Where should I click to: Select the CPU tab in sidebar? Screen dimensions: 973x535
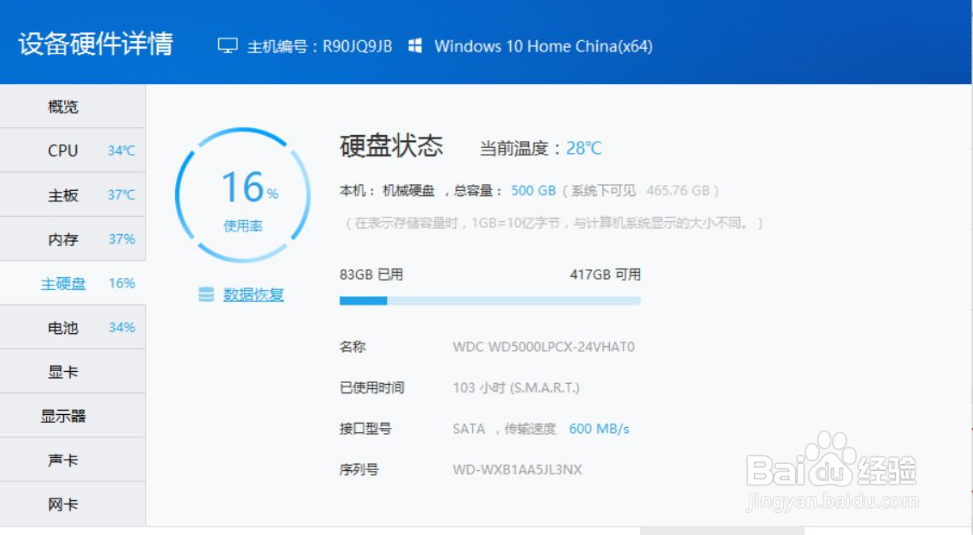[x=73, y=151]
